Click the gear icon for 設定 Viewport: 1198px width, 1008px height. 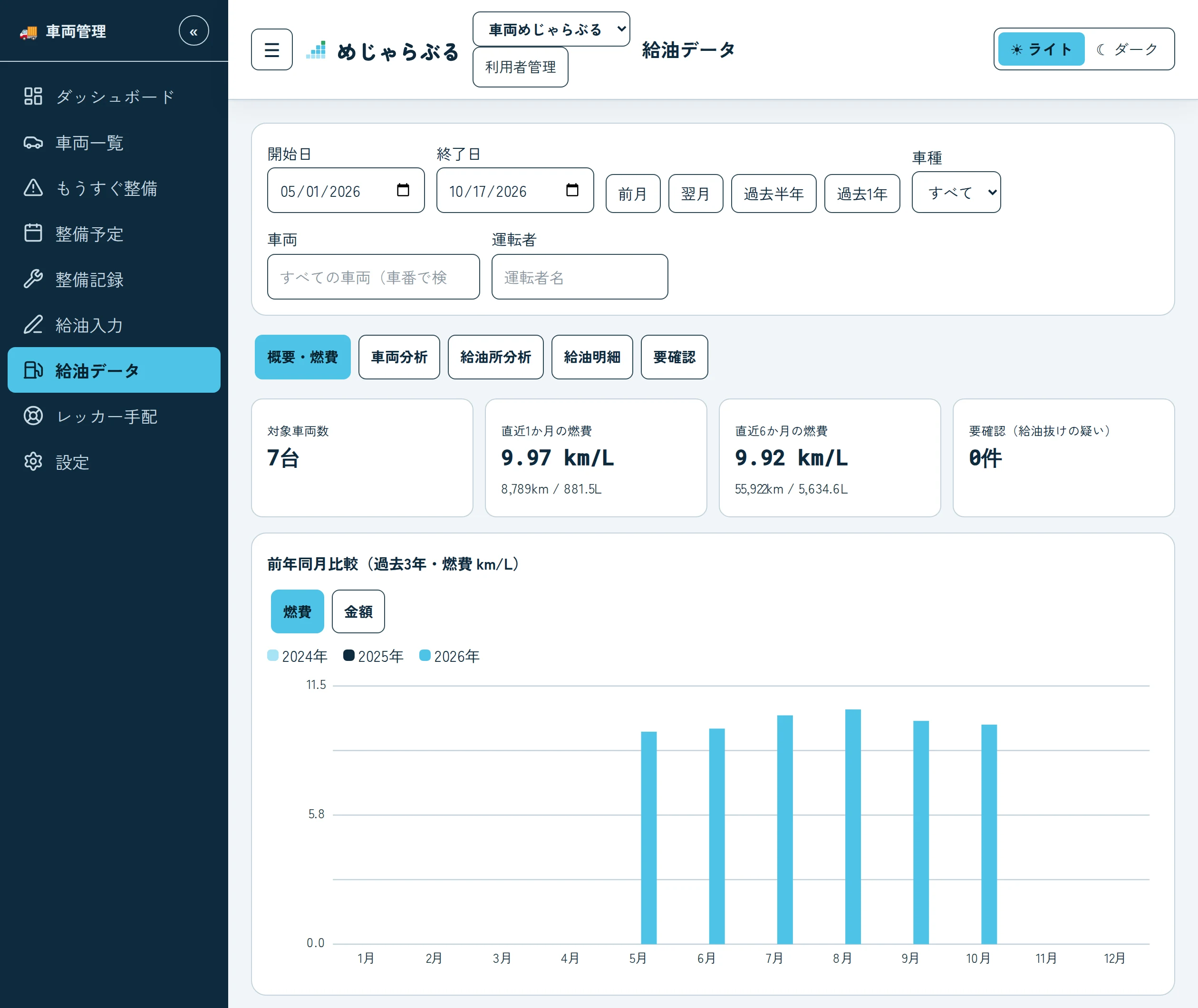(33, 461)
